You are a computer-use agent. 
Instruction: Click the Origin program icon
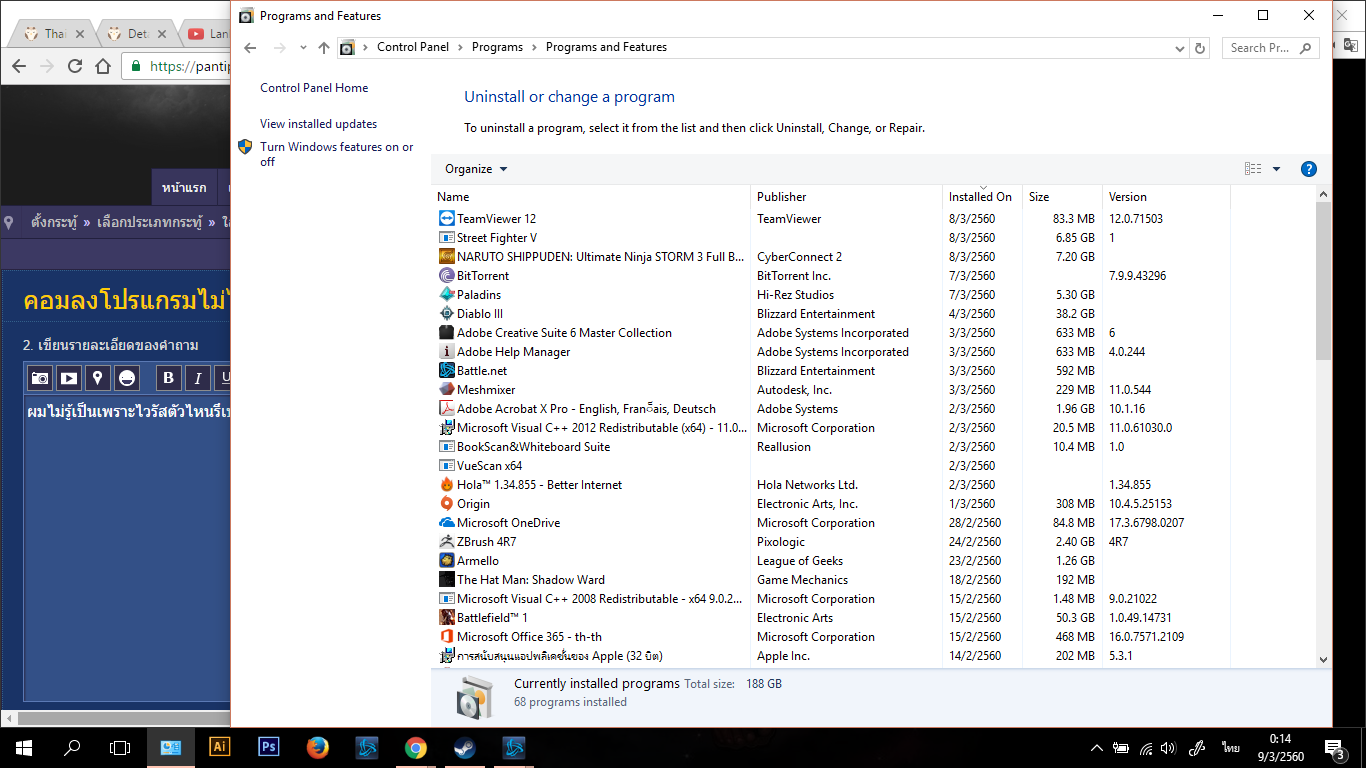447,503
